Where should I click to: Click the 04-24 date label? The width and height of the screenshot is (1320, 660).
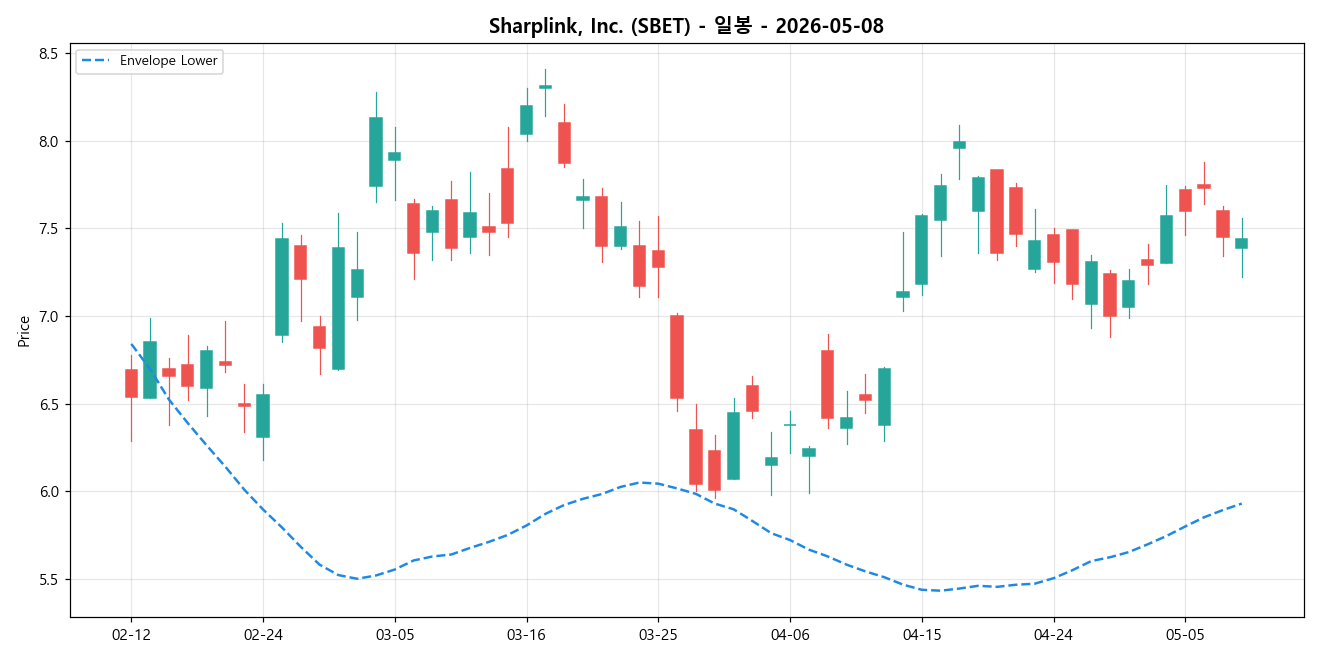(1054, 635)
